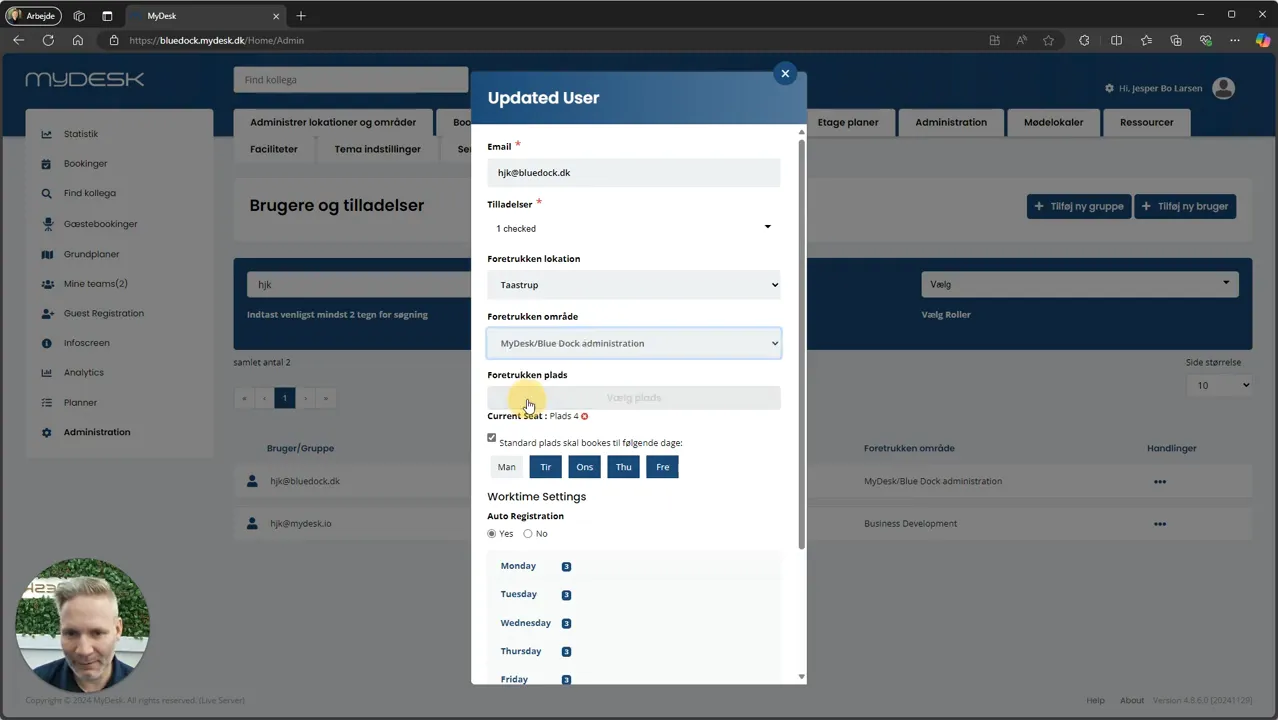Add this page to browser favorites

(x=1048, y=40)
